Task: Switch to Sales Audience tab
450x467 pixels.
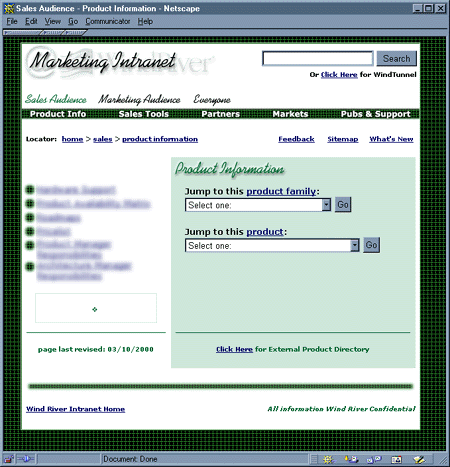Action: (56, 99)
